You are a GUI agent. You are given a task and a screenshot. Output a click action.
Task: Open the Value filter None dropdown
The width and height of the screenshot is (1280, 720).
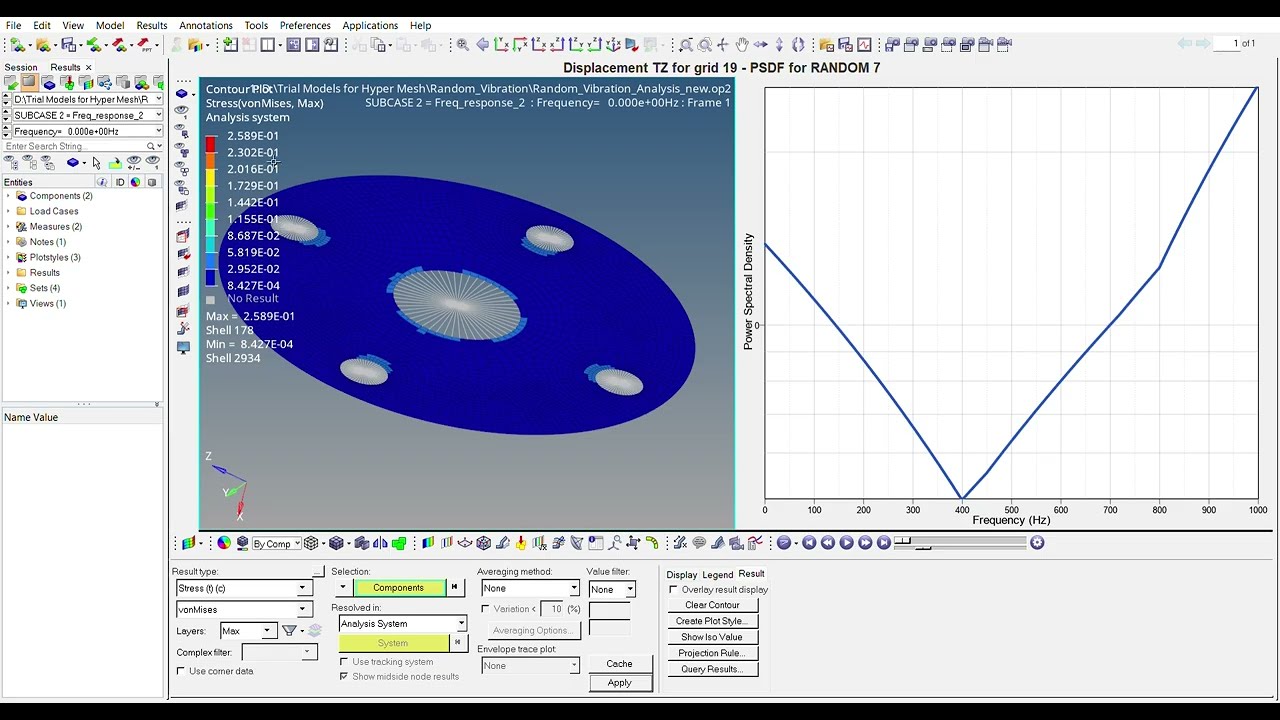[611, 589]
